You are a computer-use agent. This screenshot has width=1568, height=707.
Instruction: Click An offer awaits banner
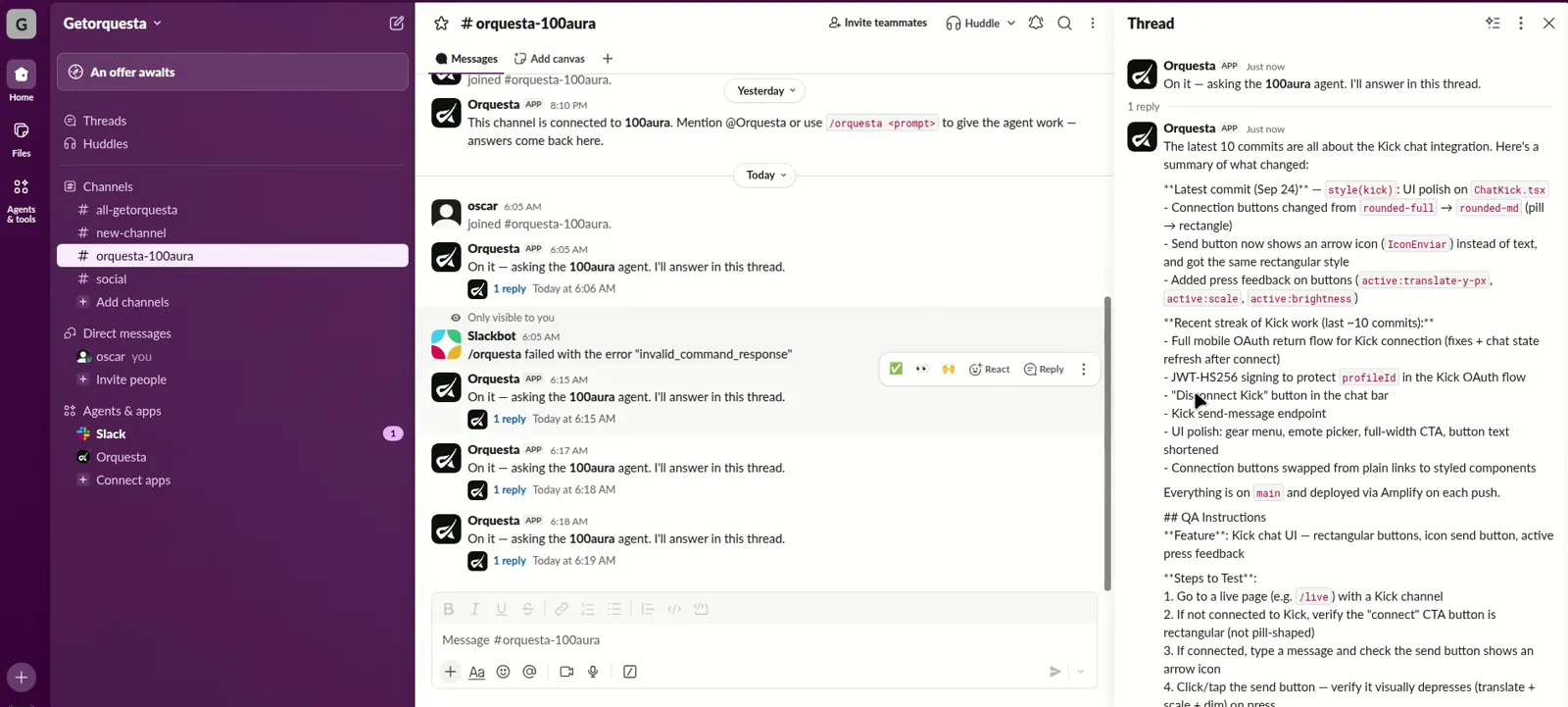pyautogui.click(x=232, y=72)
